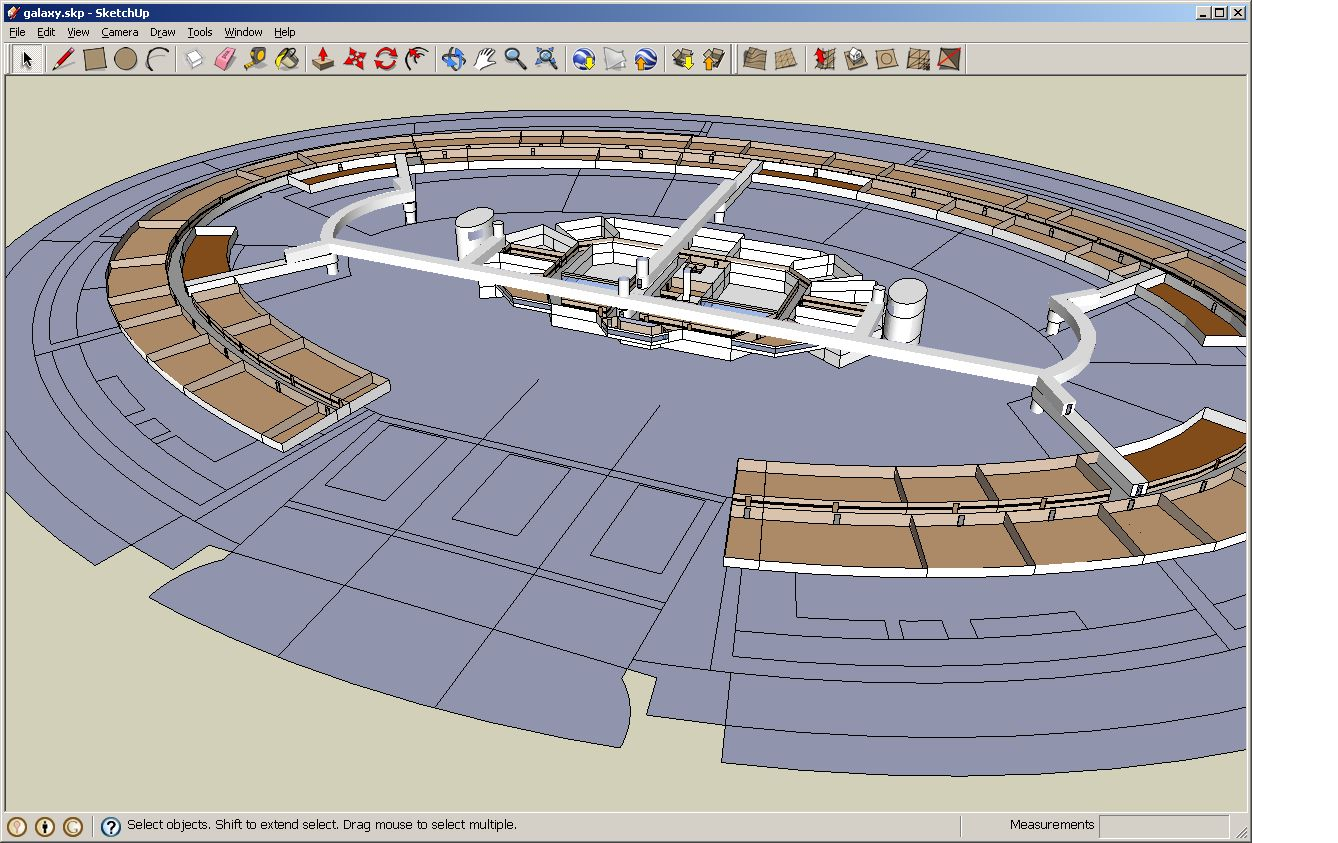Select the Move tool

(354, 59)
